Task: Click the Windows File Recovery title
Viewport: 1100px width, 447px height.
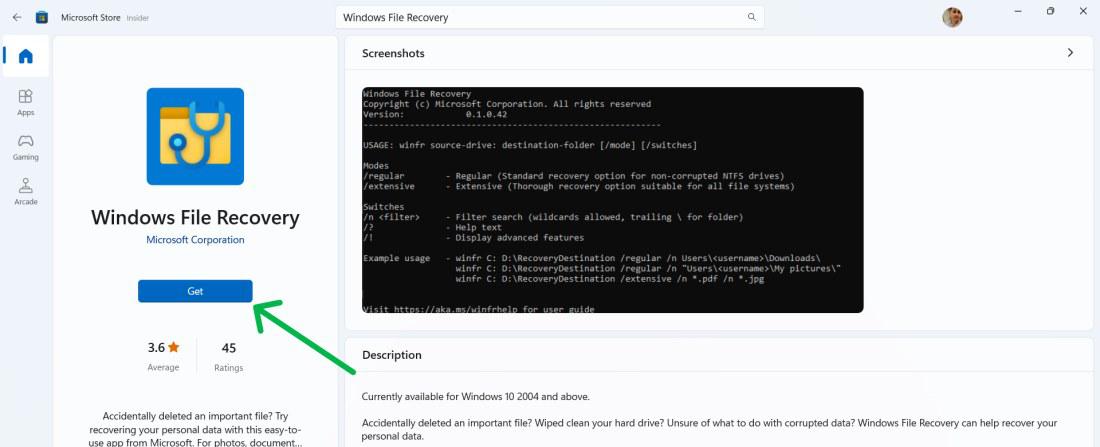Action: pos(195,218)
